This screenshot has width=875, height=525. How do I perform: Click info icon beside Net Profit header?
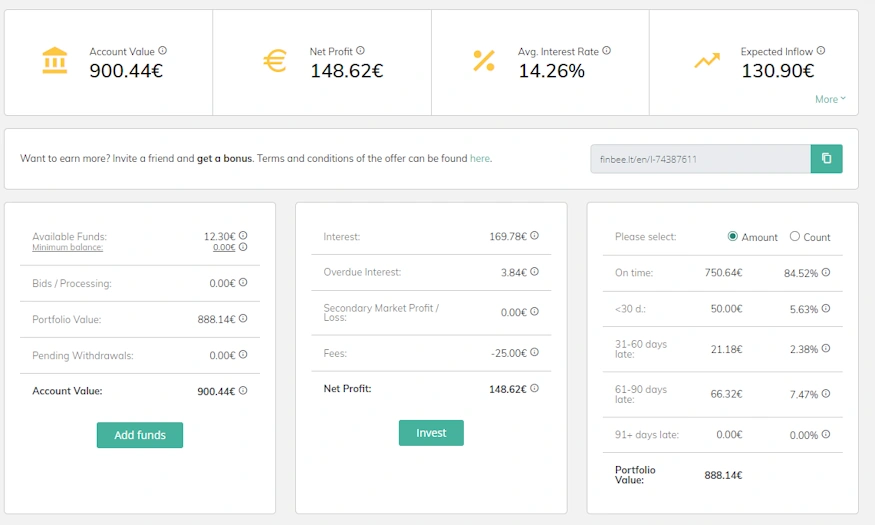pos(360,50)
